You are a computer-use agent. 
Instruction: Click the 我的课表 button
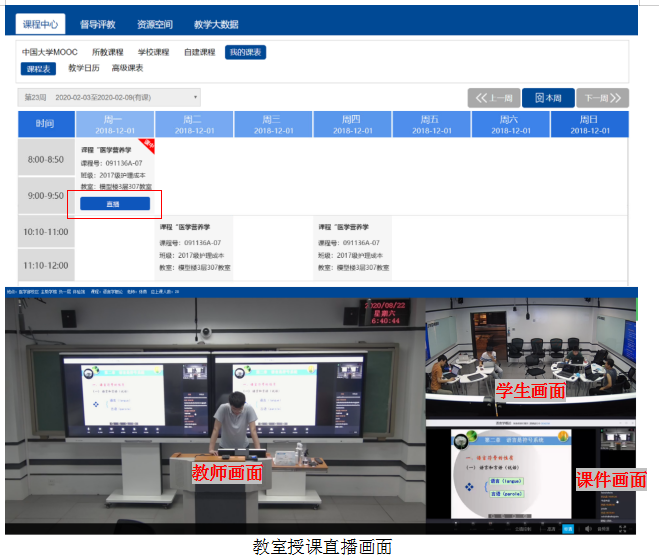(245, 52)
